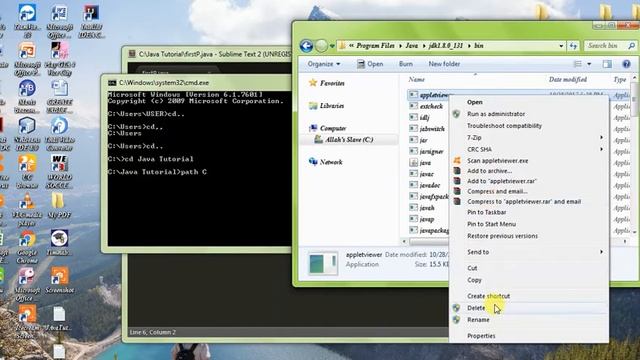The width and height of the screenshot is (640, 360).
Task: Click the Open toolbar button
Action: point(370,64)
